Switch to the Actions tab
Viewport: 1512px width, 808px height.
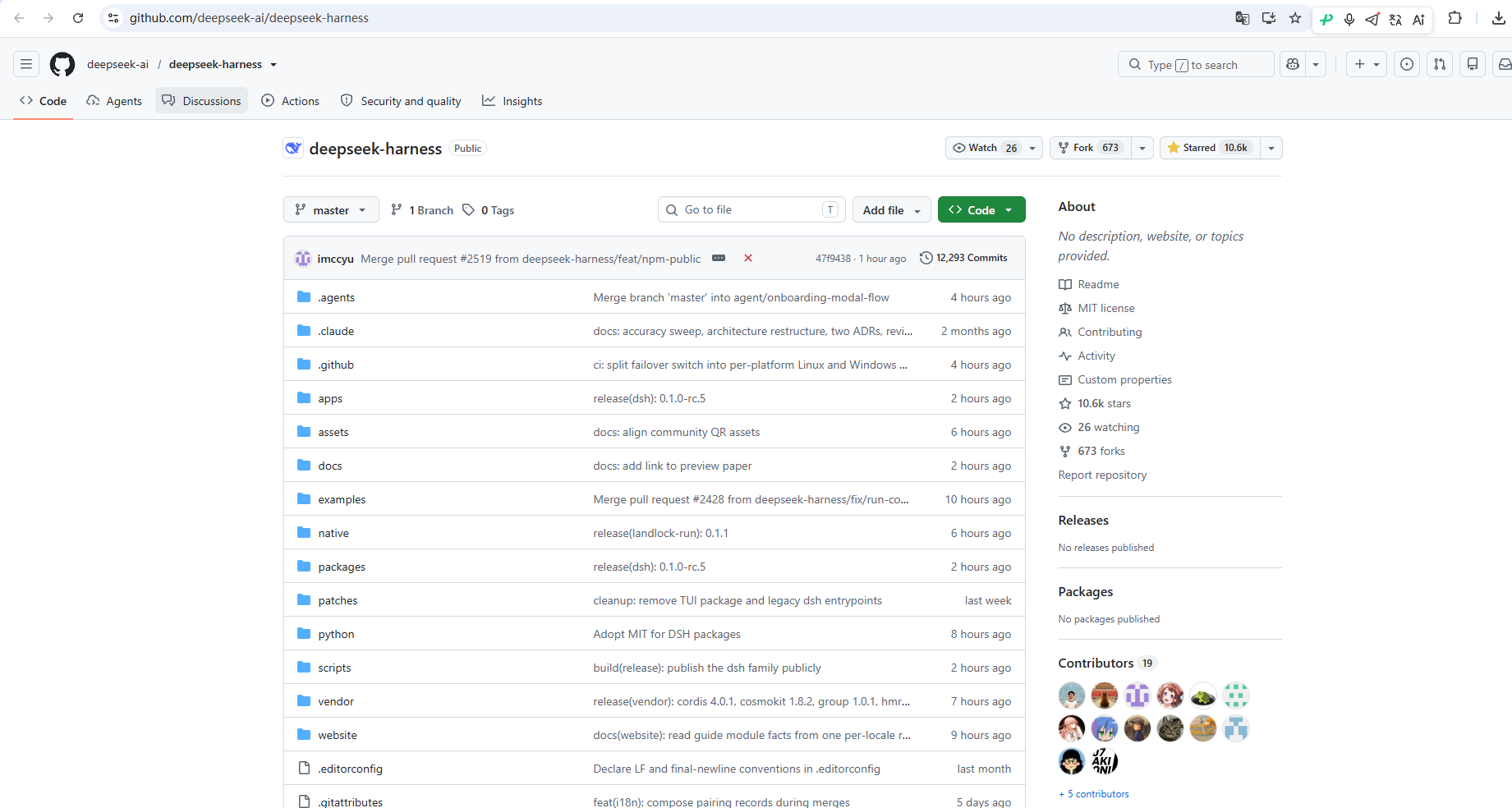pyautogui.click(x=291, y=100)
